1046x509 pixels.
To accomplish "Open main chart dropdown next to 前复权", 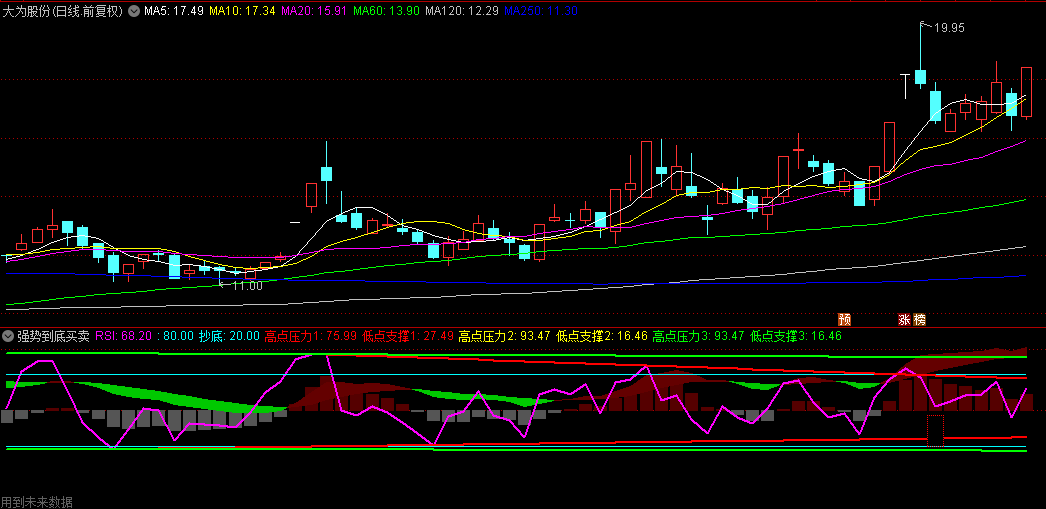I will coord(134,11).
